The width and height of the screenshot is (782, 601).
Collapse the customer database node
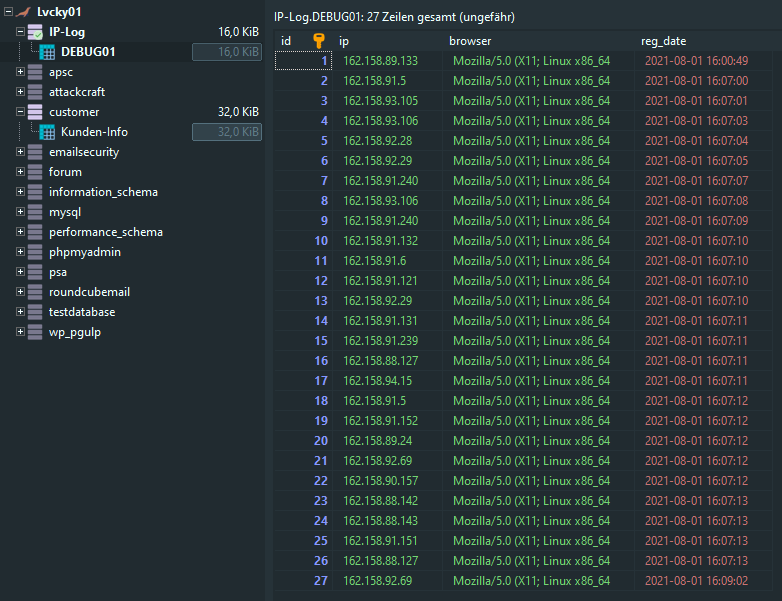pos(20,112)
